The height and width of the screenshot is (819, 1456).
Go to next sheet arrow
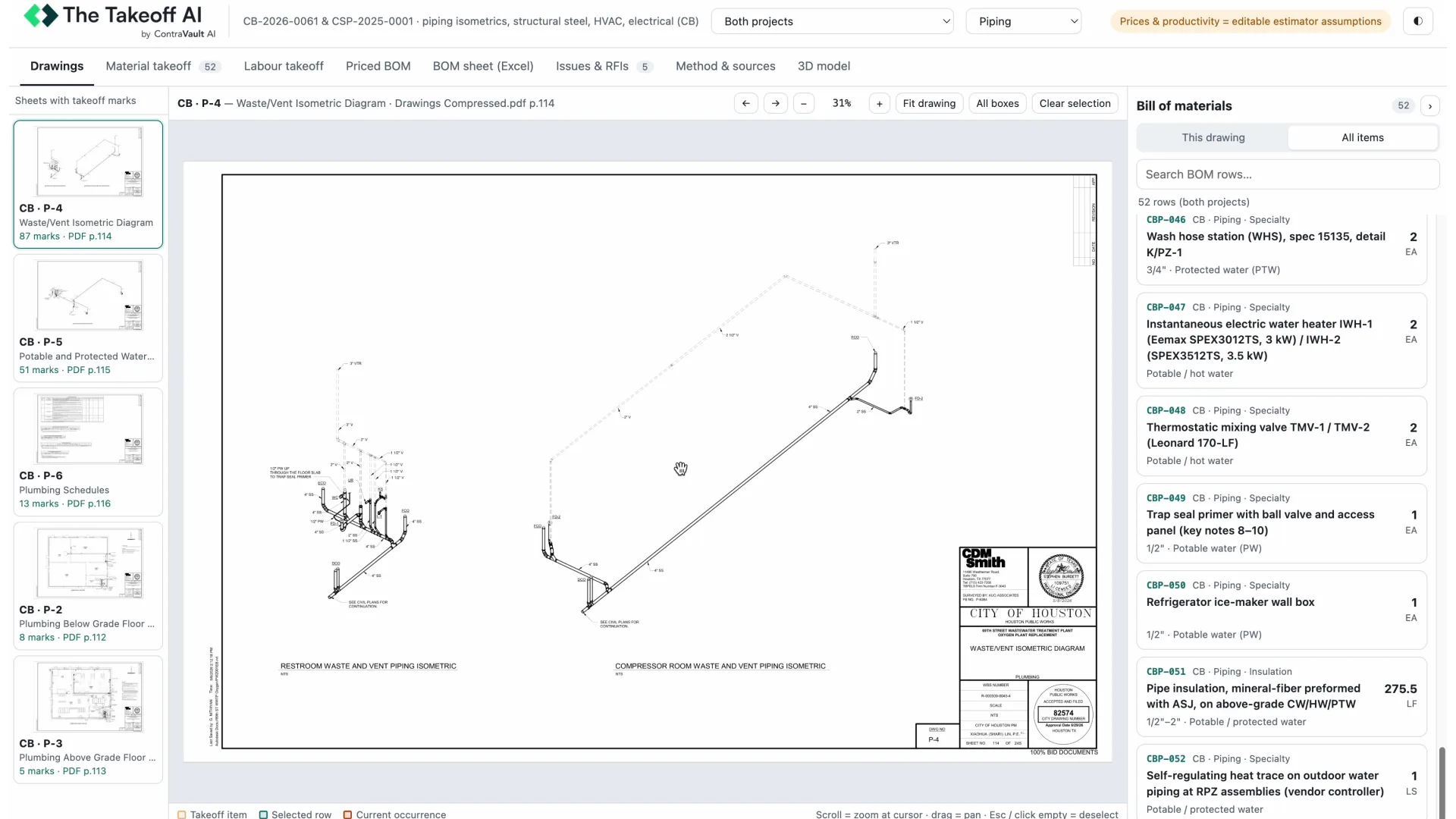coord(775,104)
